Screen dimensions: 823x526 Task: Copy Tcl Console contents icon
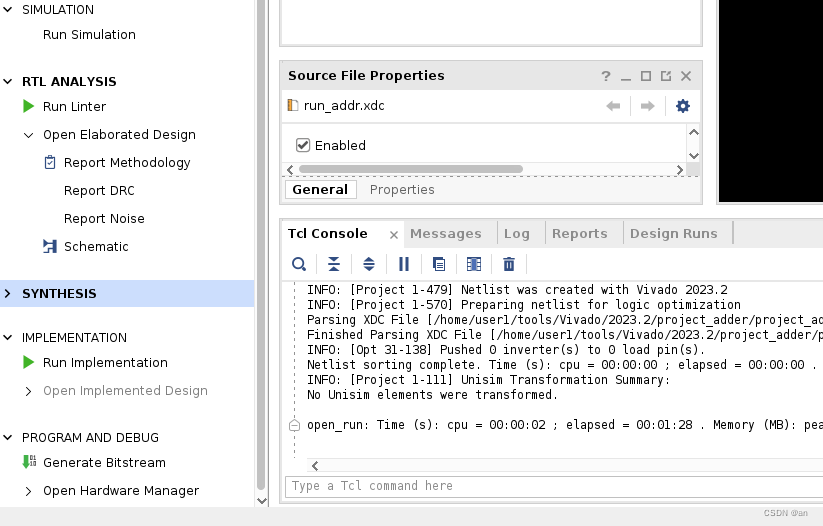(439, 264)
